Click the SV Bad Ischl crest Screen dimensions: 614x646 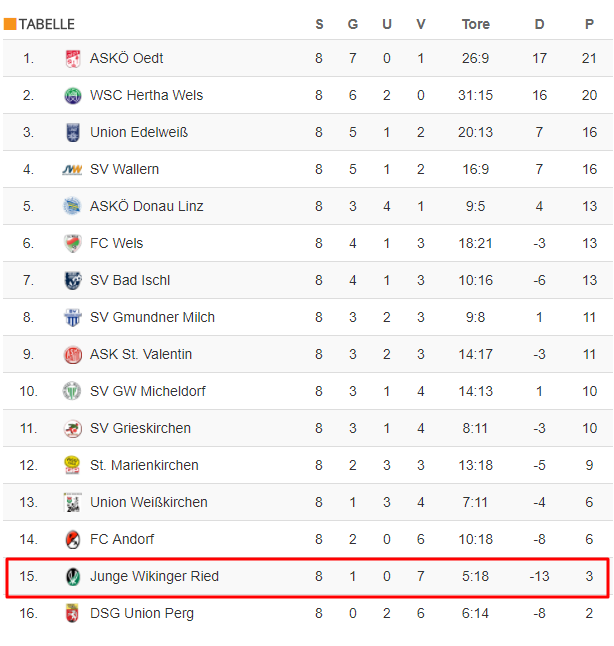[73, 280]
